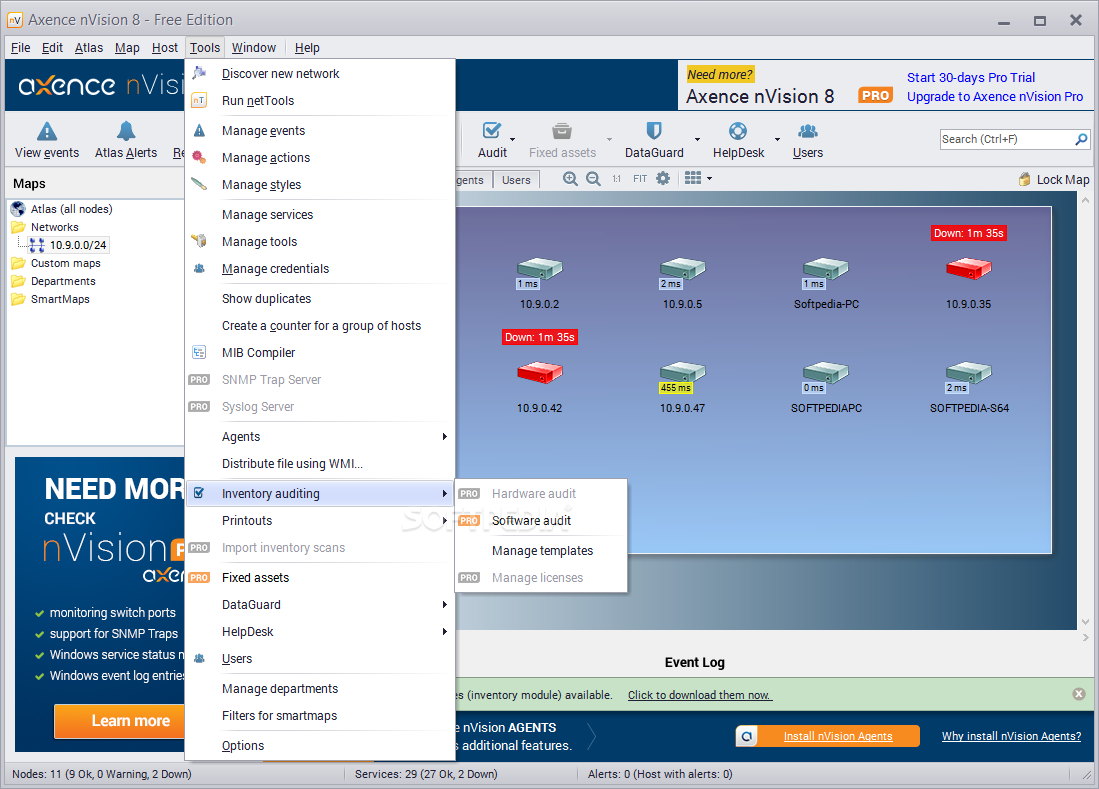Click Upgrade to Axence nVision Pro
This screenshot has width=1099, height=789.
995,97
